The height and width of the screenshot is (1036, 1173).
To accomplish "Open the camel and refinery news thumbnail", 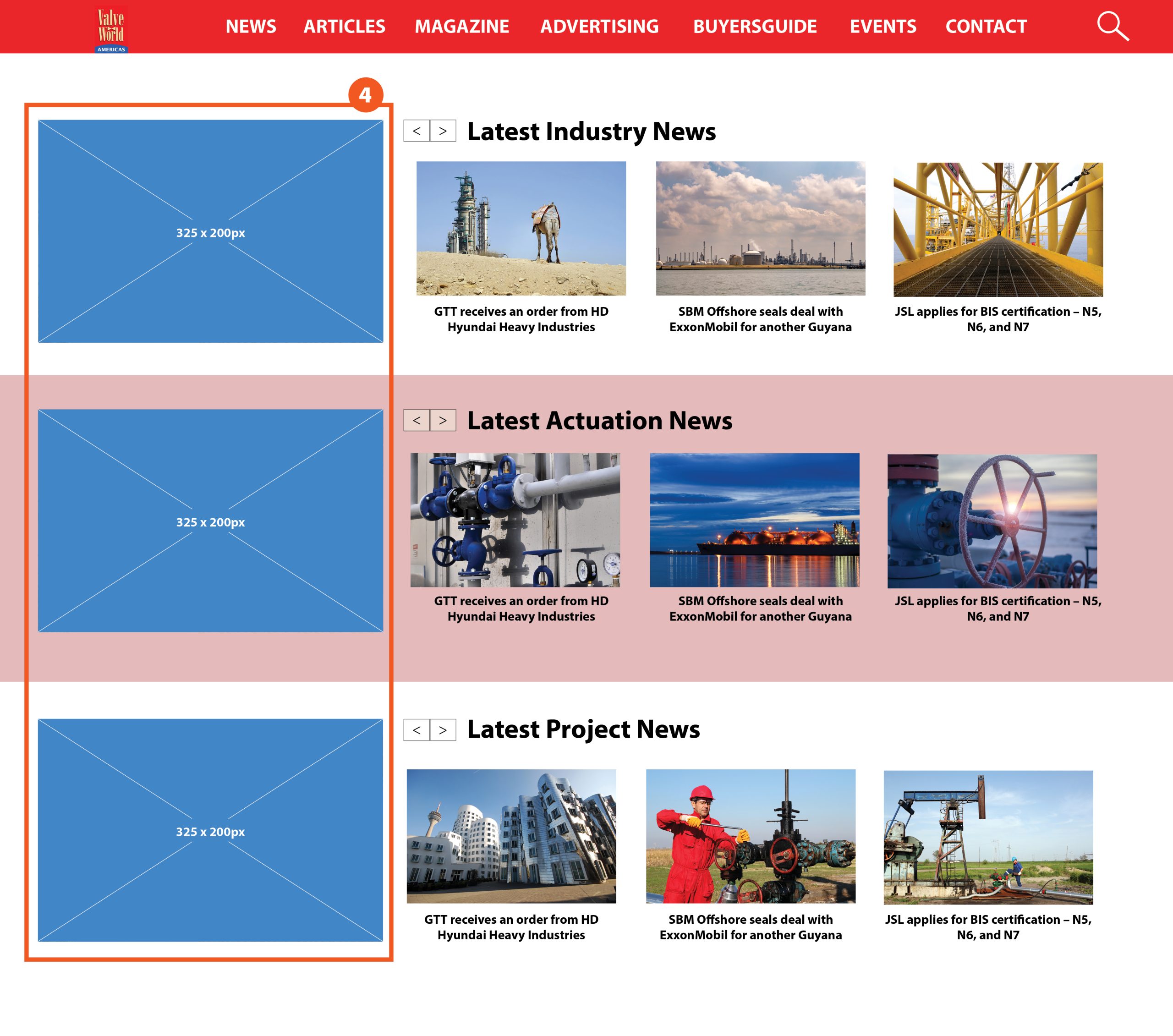I will 521,229.
